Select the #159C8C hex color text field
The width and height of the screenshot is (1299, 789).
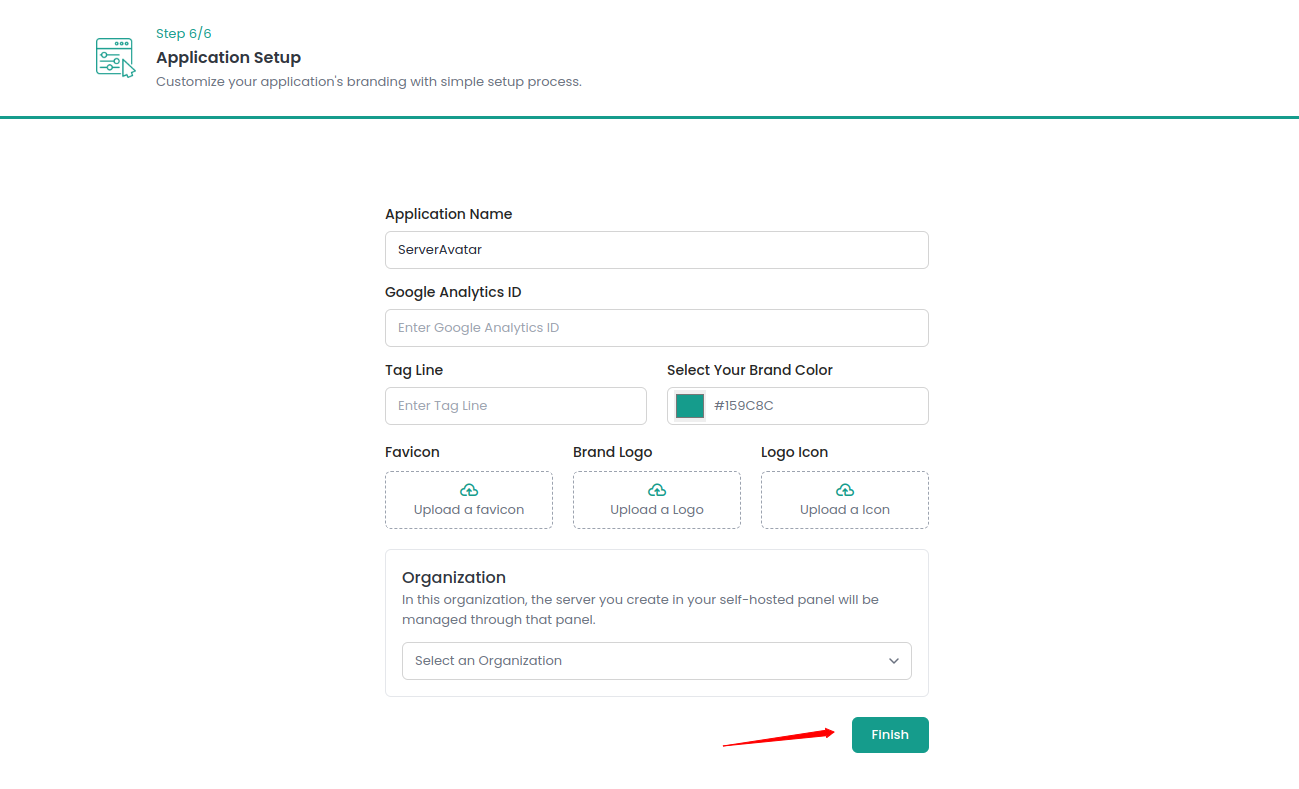tap(815, 406)
